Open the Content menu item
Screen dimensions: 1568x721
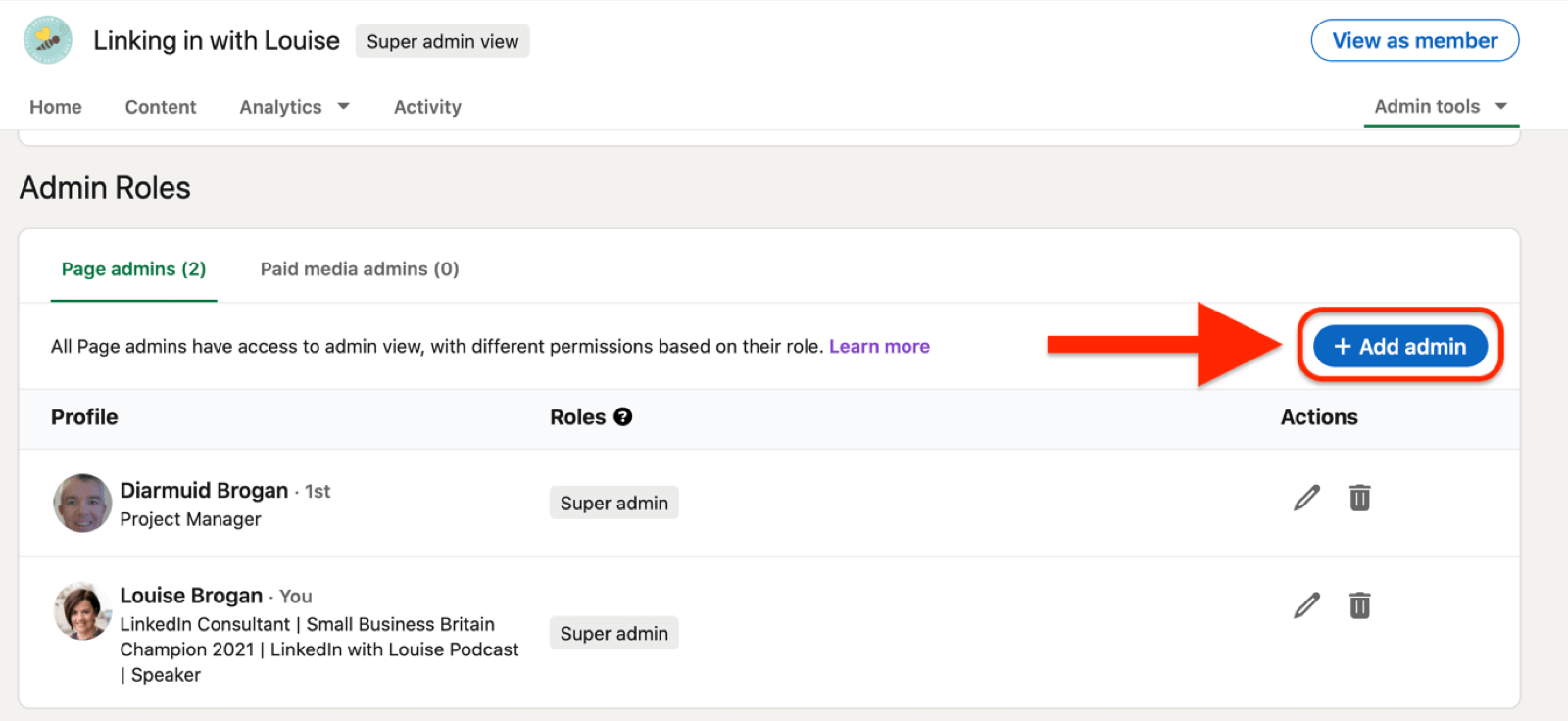161,107
